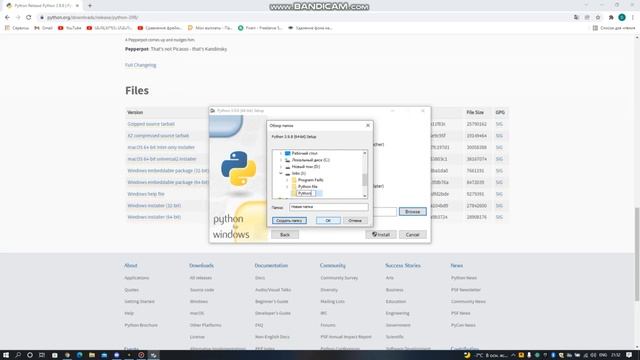The width and height of the screenshot is (640, 360).
Task: Close the Обзор папок dialog
Action: tap(368, 126)
